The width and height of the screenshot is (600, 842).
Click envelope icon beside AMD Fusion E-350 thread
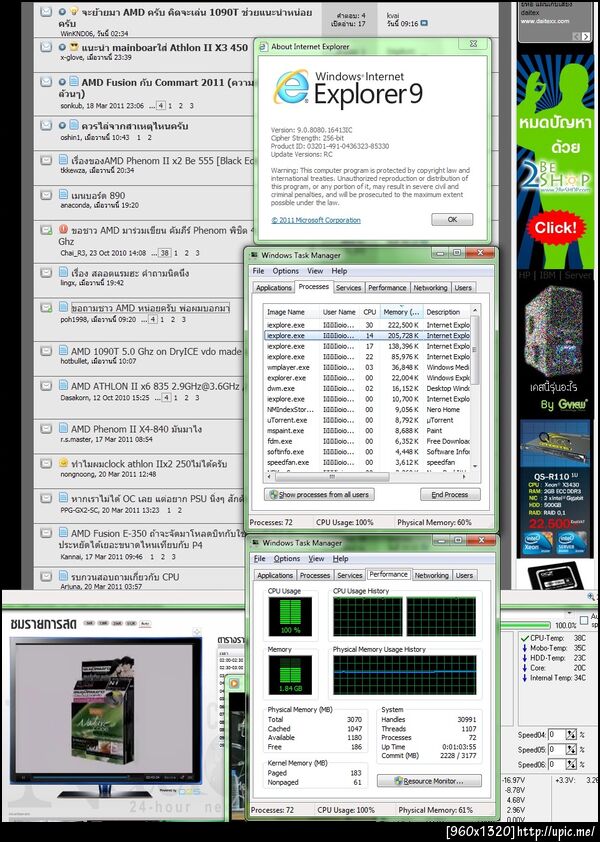[46, 533]
